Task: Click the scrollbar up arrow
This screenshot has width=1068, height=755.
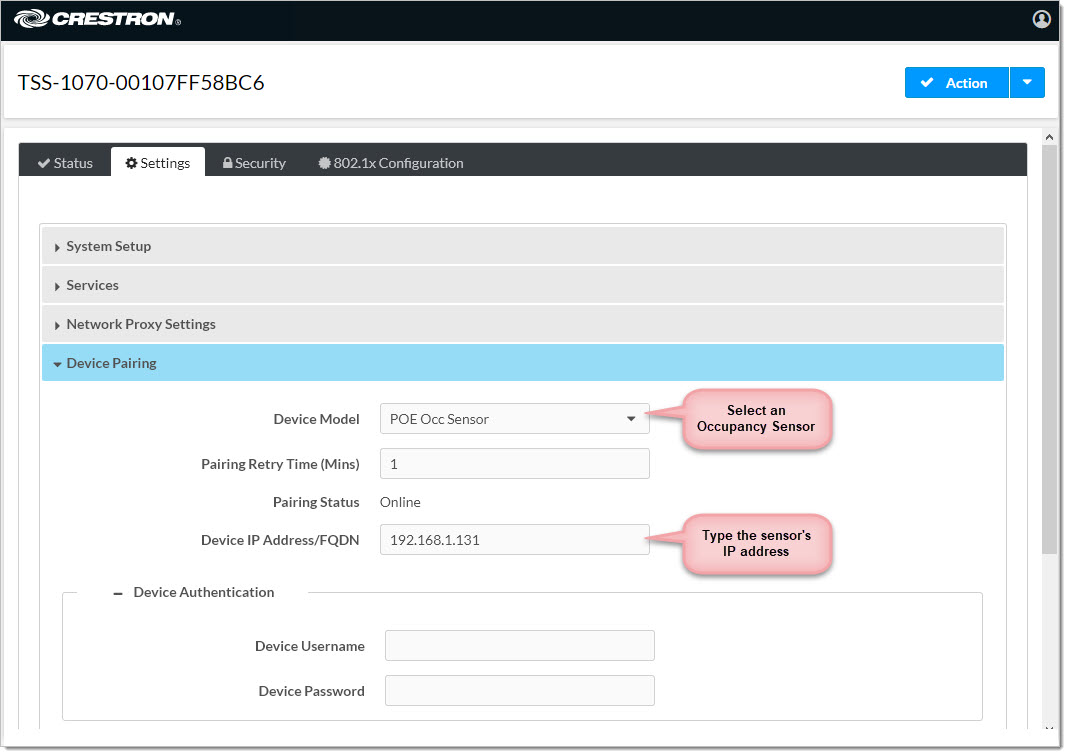Action: pos(1049,137)
